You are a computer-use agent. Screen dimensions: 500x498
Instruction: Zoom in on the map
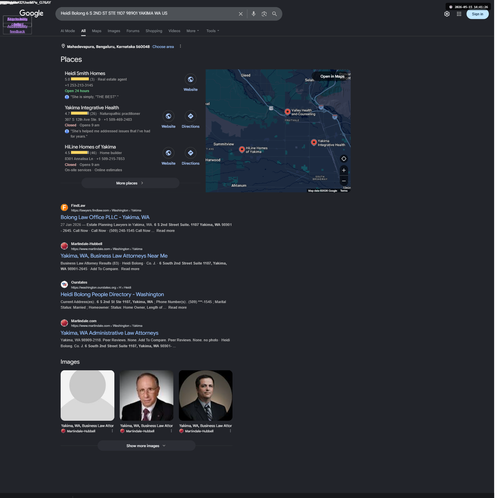344,170
